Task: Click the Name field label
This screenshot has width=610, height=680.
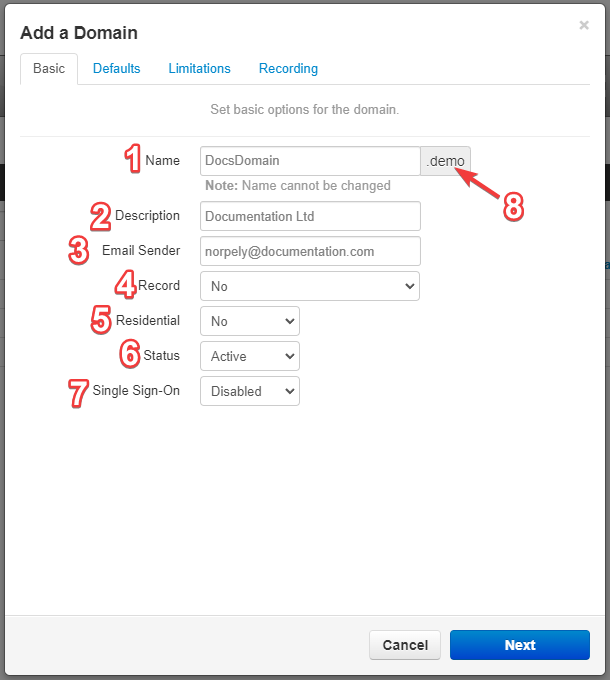Action: pos(163,160)
